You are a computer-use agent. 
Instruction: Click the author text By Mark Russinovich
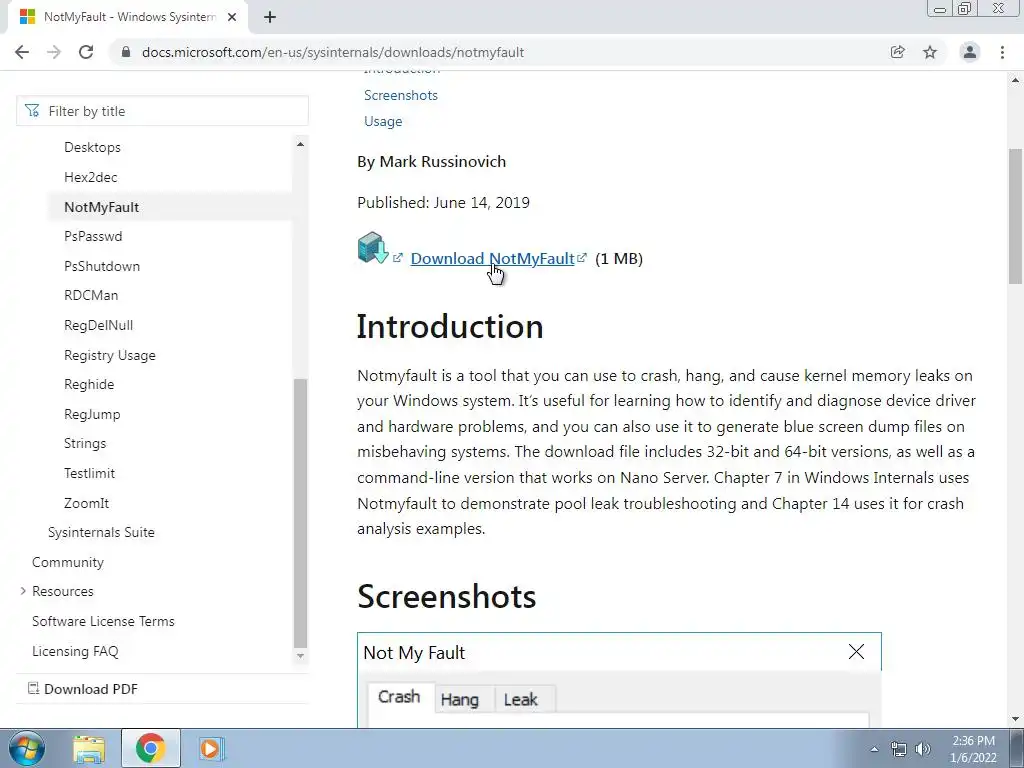coord(432,162)
